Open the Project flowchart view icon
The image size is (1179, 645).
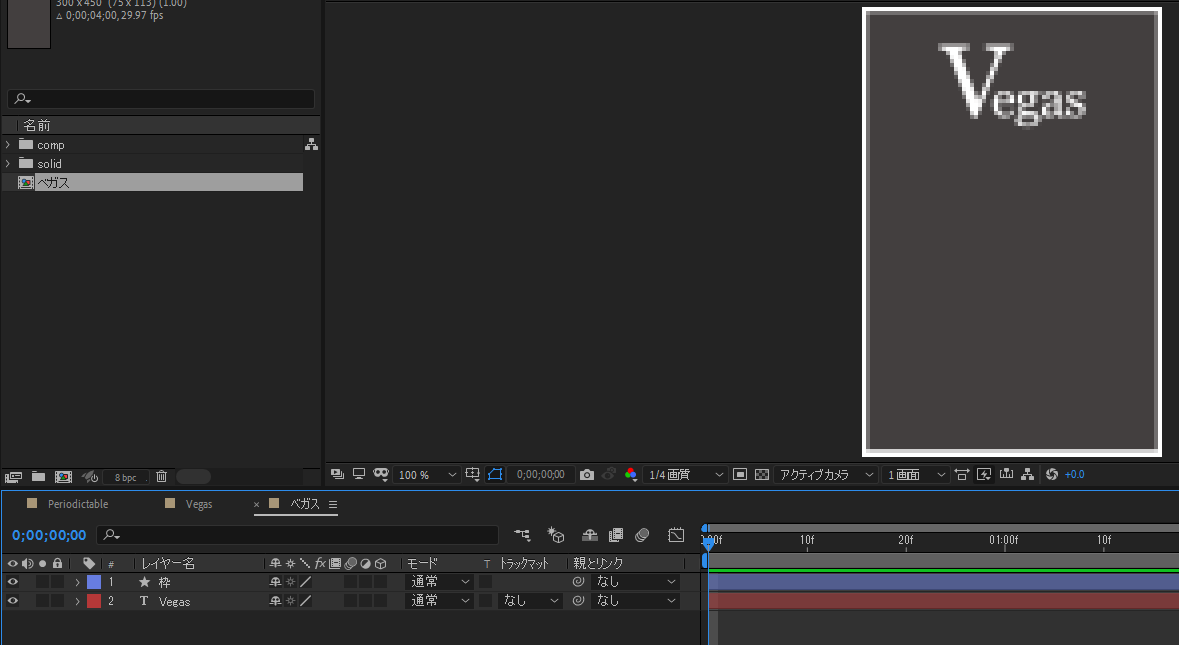(x=311, y=144)
